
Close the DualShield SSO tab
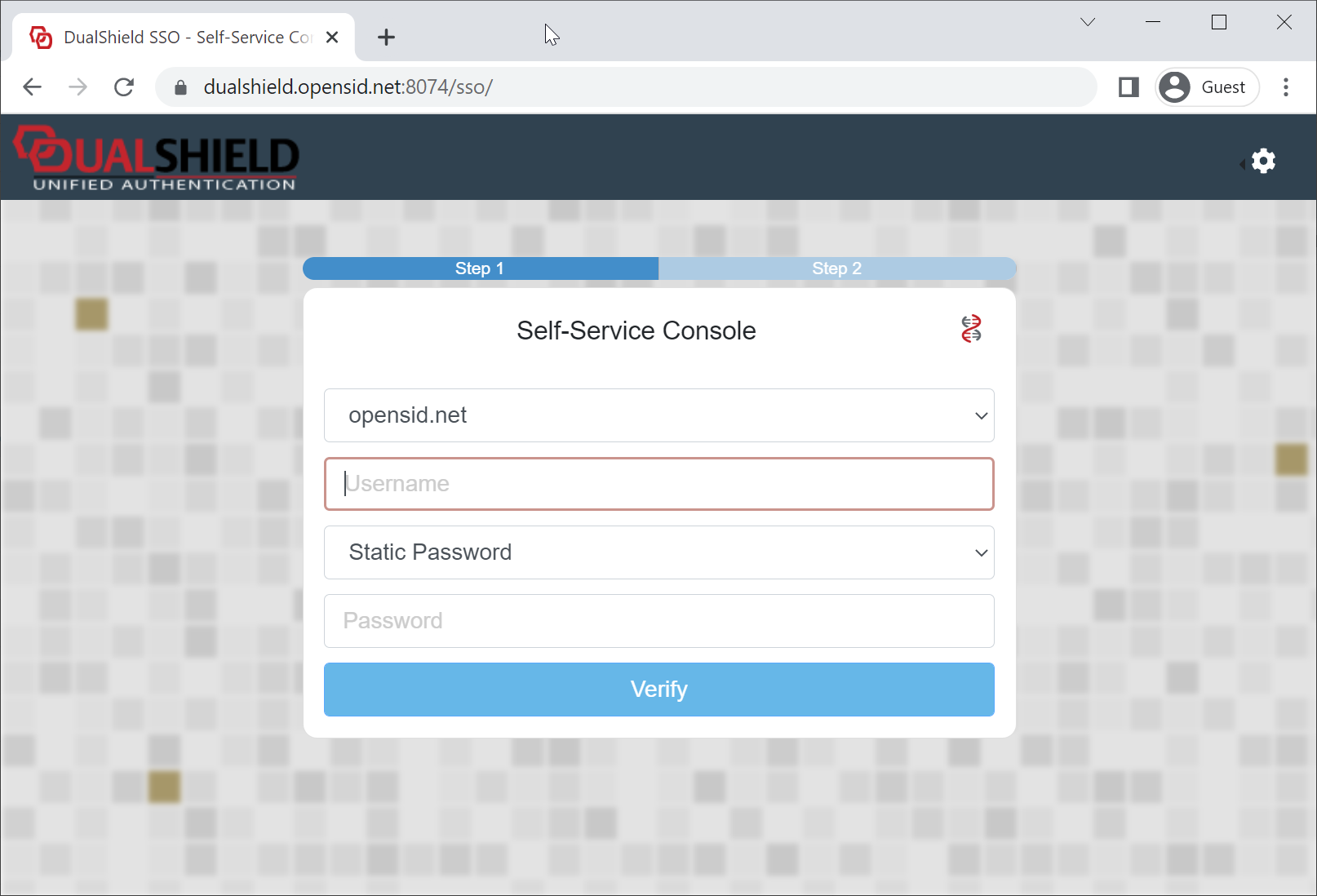point(332,38)
